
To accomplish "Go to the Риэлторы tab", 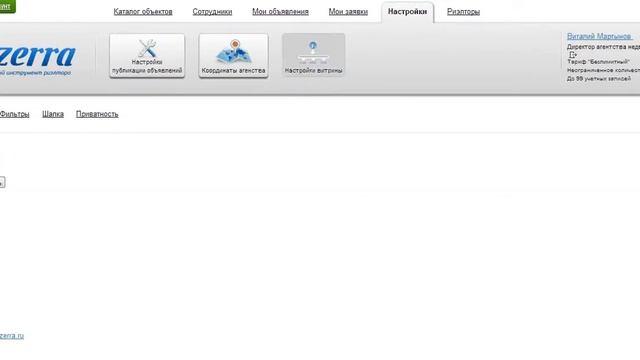I will click(x=463, y=11).
